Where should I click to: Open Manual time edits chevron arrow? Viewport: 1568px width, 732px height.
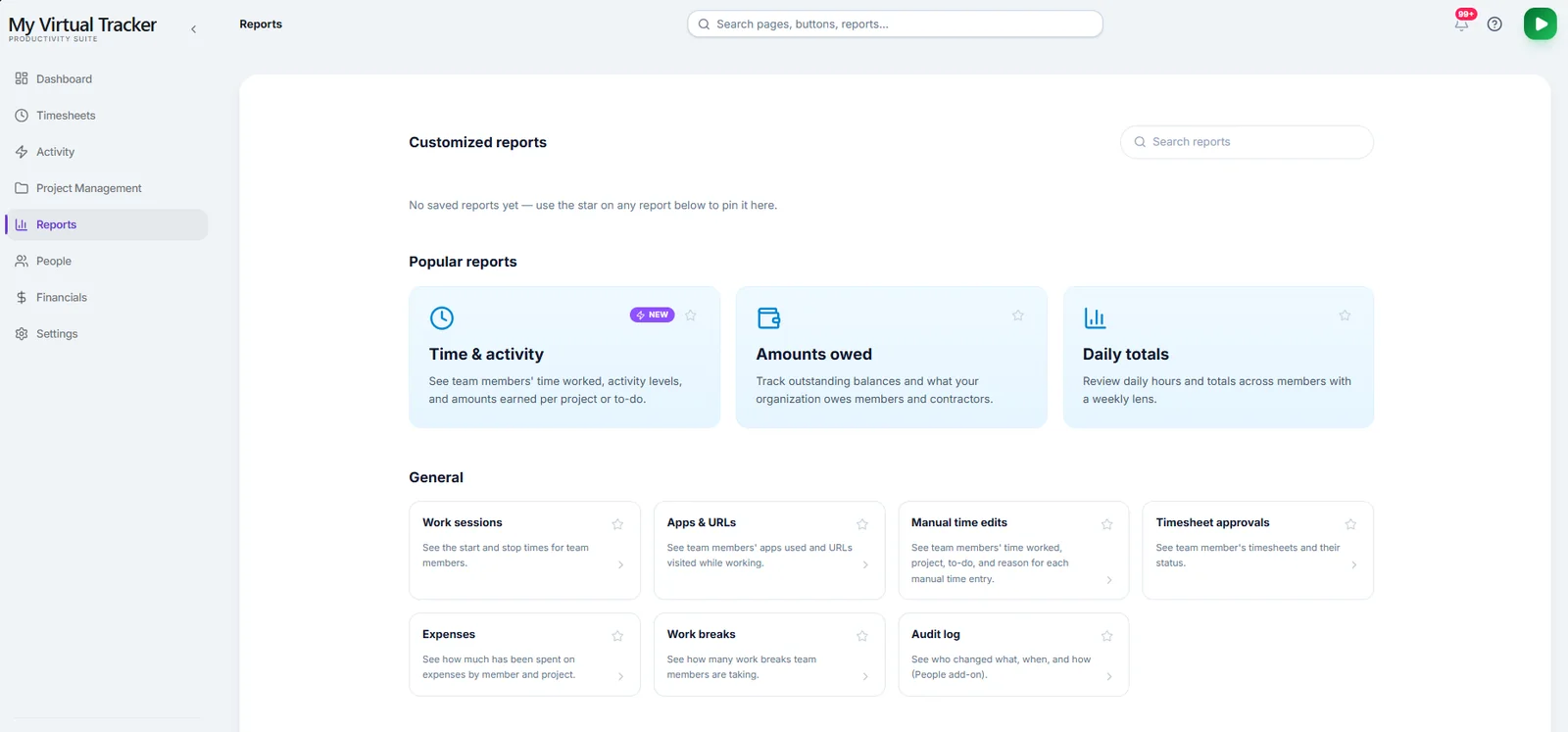[1109, 580]
